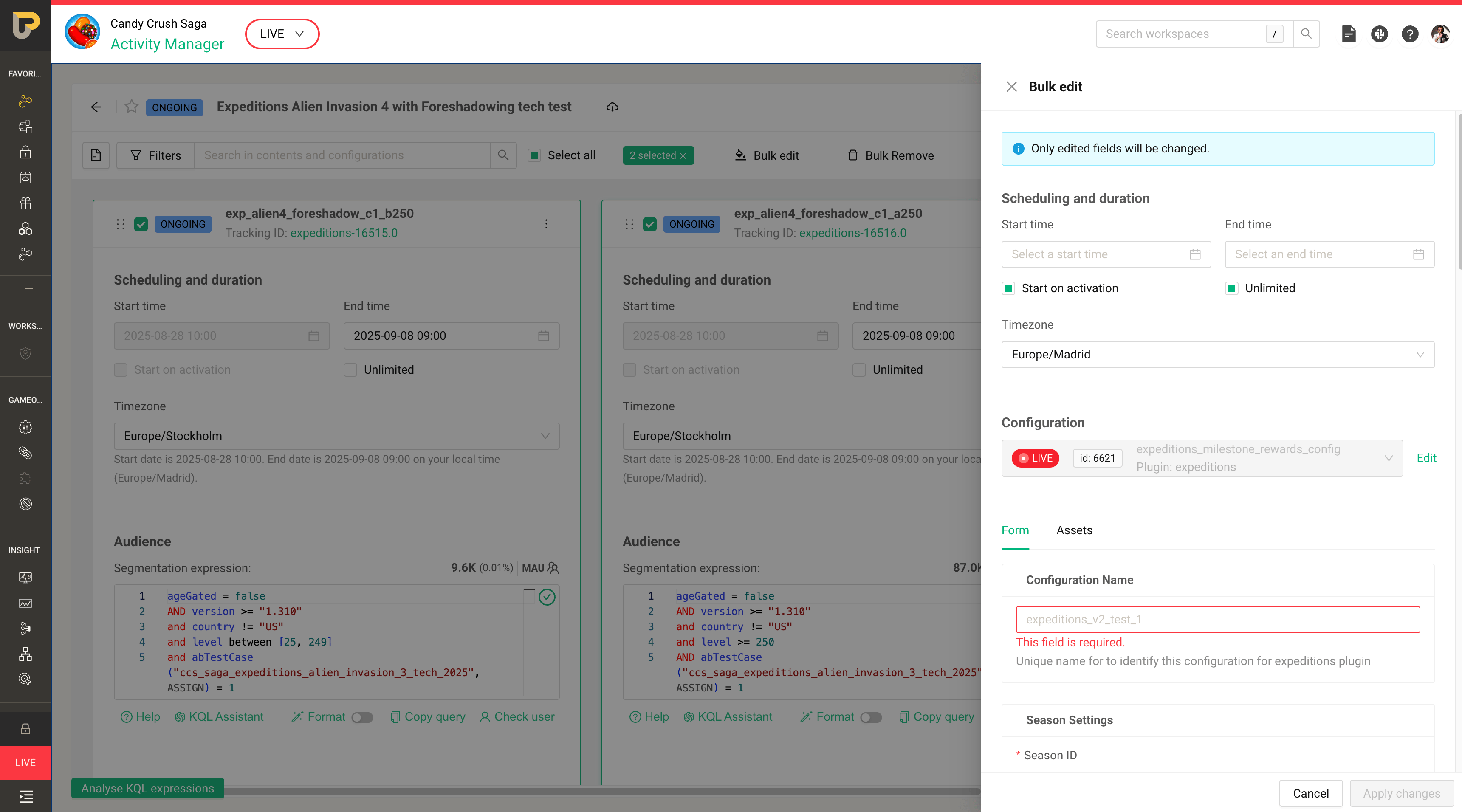Click the Edit link next to configuration
1462x812 pixels.
click(1425, 458)
